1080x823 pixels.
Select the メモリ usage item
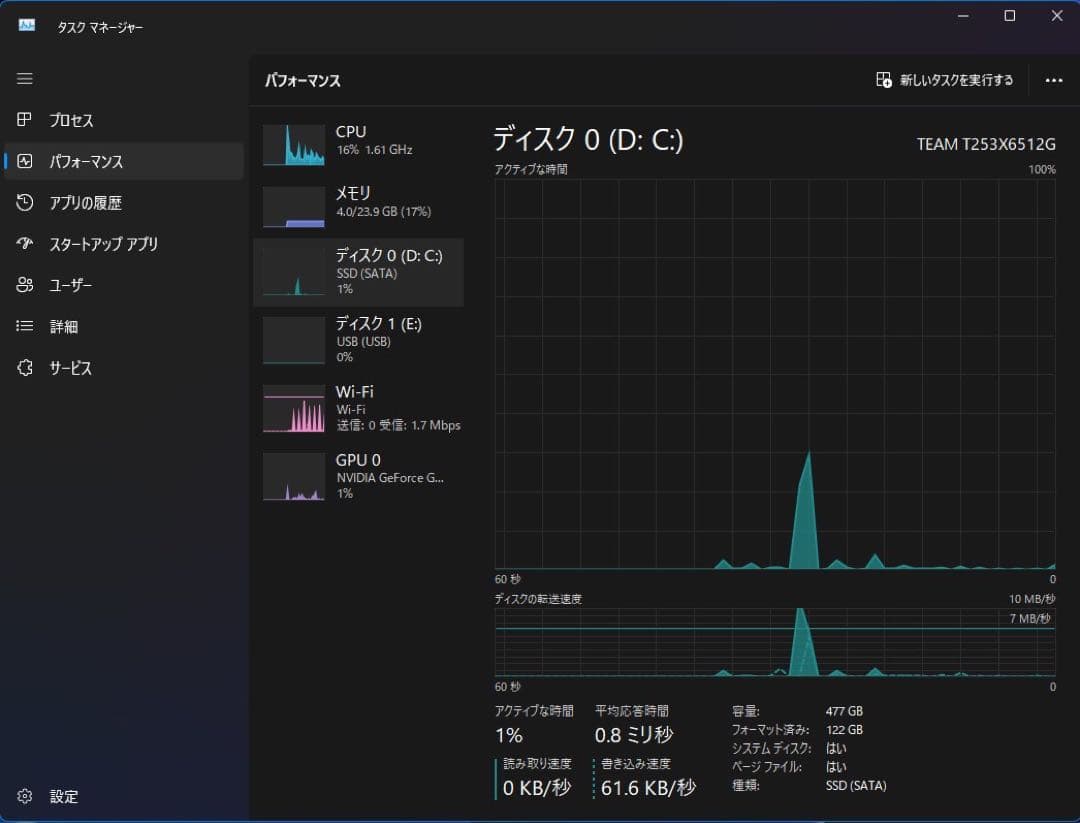click(x=358, y=202)
